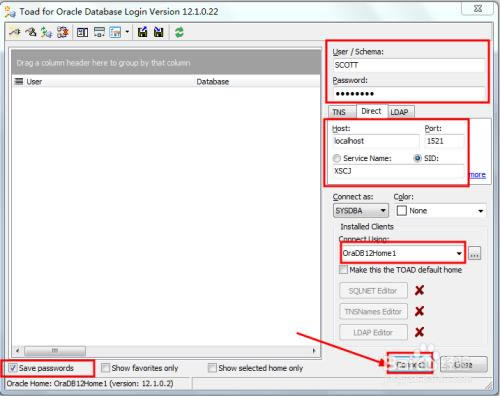Select the Service Name radio button
500x396 pixels.
coord(337,158)
